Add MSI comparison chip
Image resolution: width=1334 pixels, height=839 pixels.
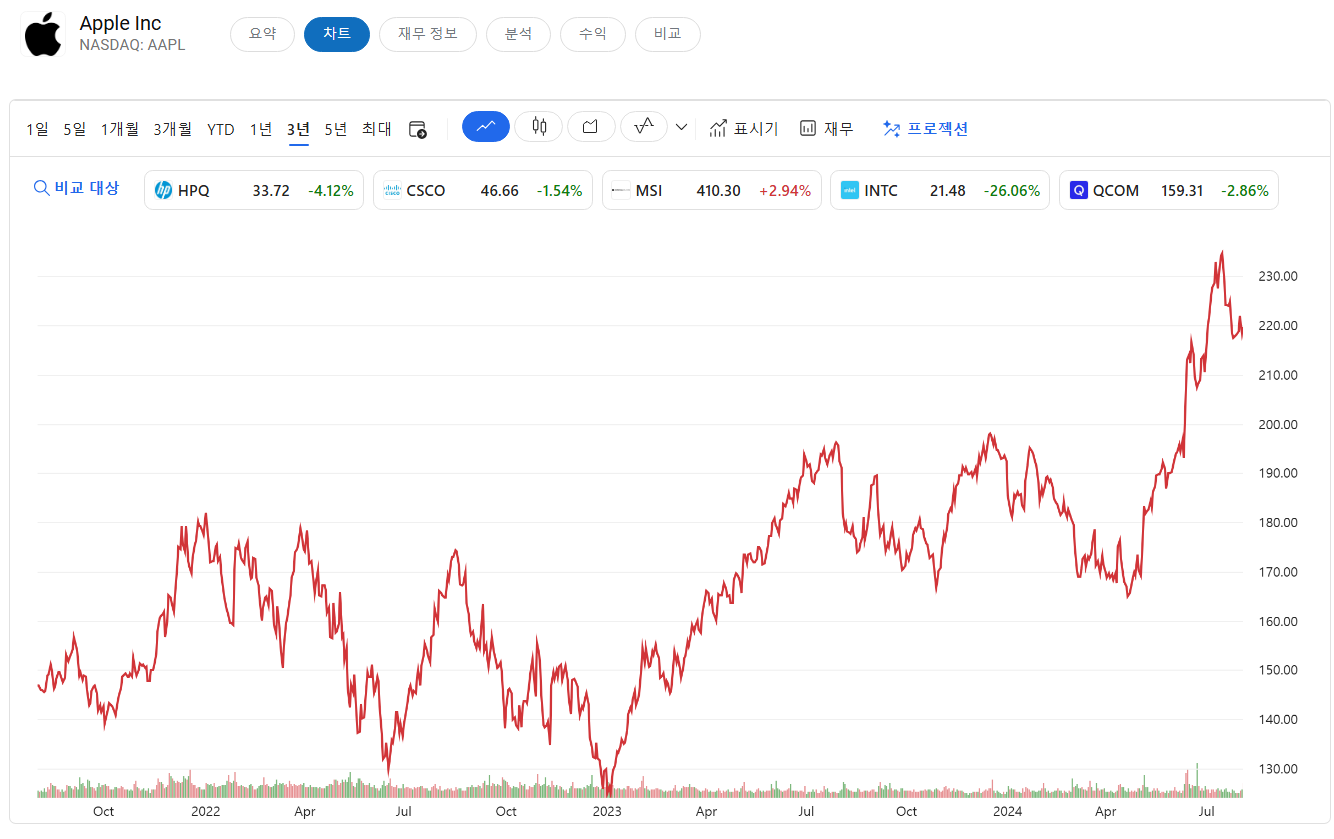click(x=712, y=190)
